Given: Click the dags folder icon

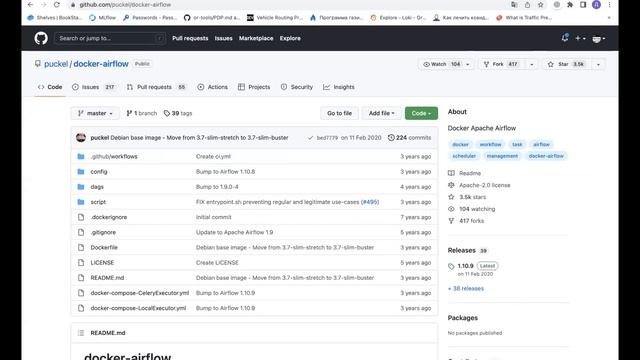Looking at the screenshot, I should [x=81, y=187].
